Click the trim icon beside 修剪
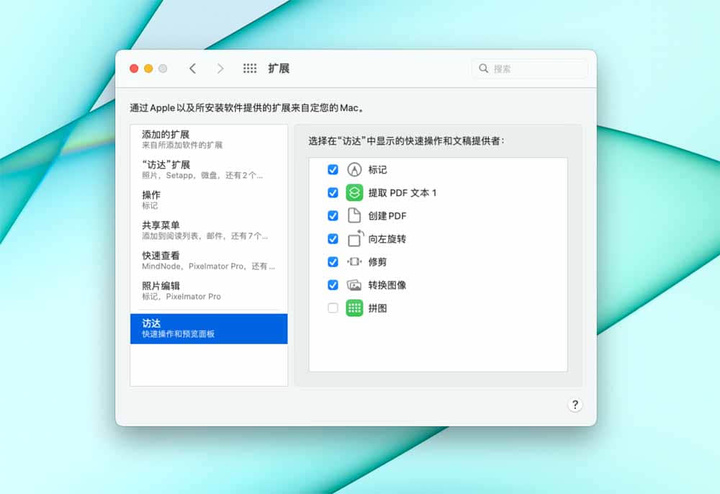Image resolution: width=720 pixels, height=494 pixels. pyautogui.click(x=354, y=262)
